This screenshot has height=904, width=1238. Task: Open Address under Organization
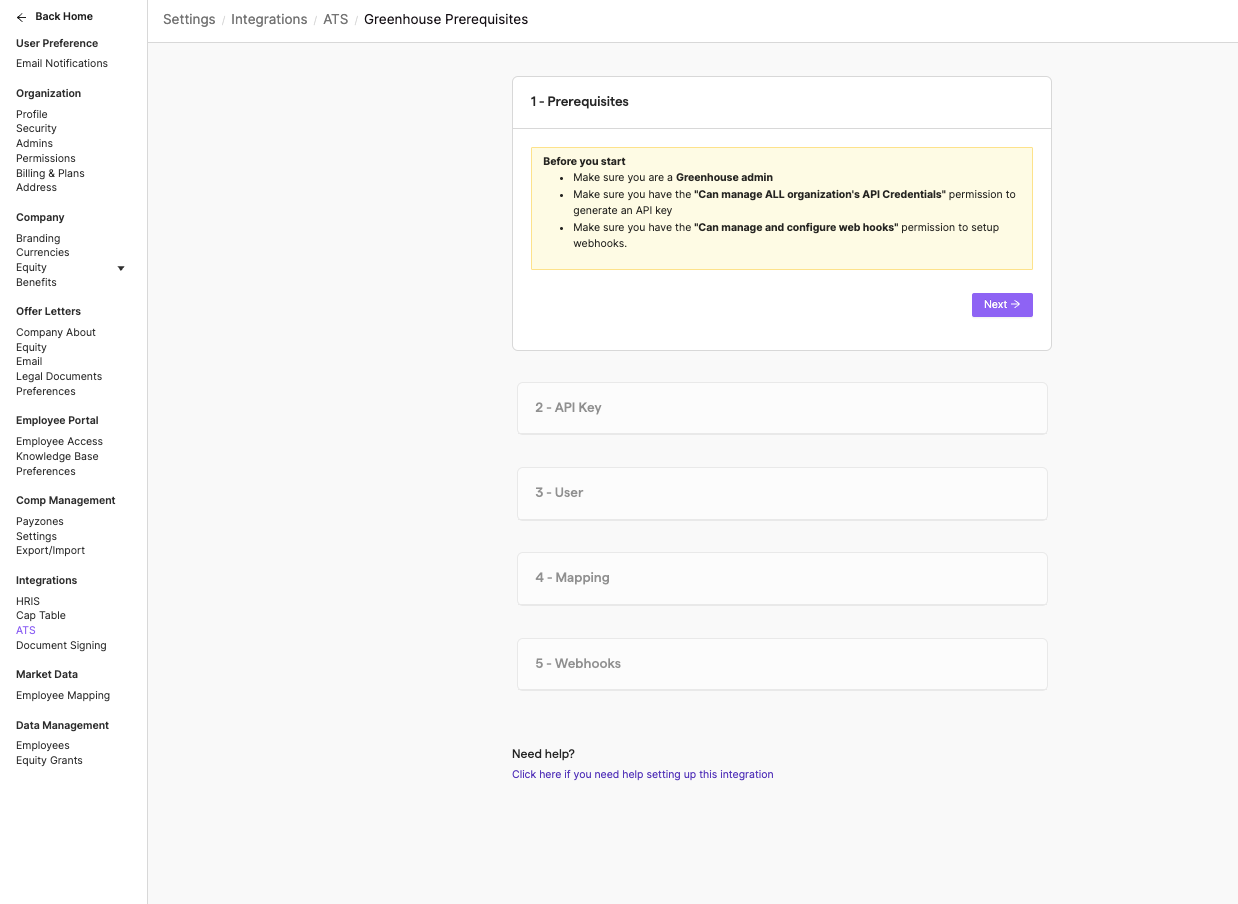pos(36,187)
